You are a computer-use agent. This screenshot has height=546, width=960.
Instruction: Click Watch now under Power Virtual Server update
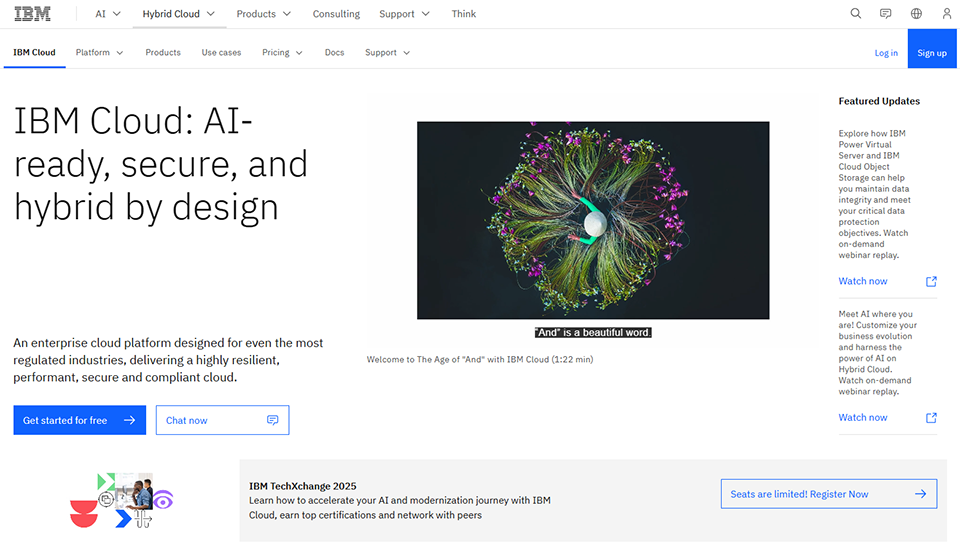[863, 281]
